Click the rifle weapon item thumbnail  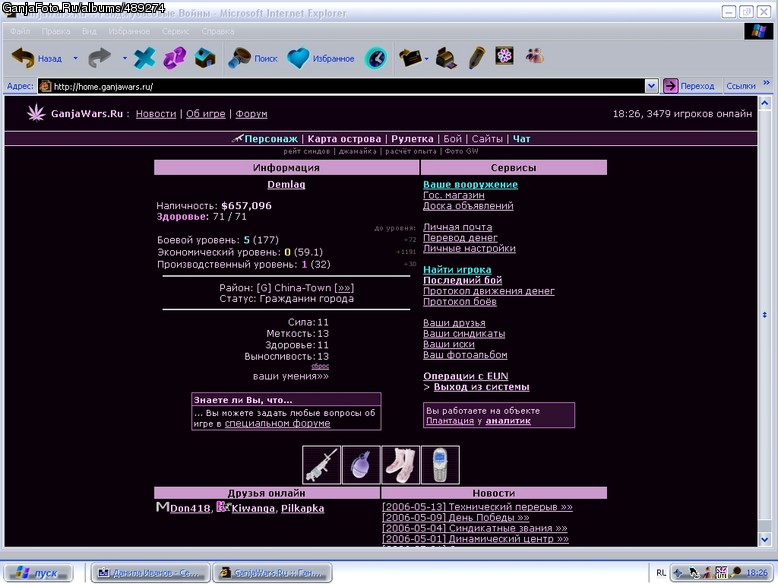click(x=321, y=464)
